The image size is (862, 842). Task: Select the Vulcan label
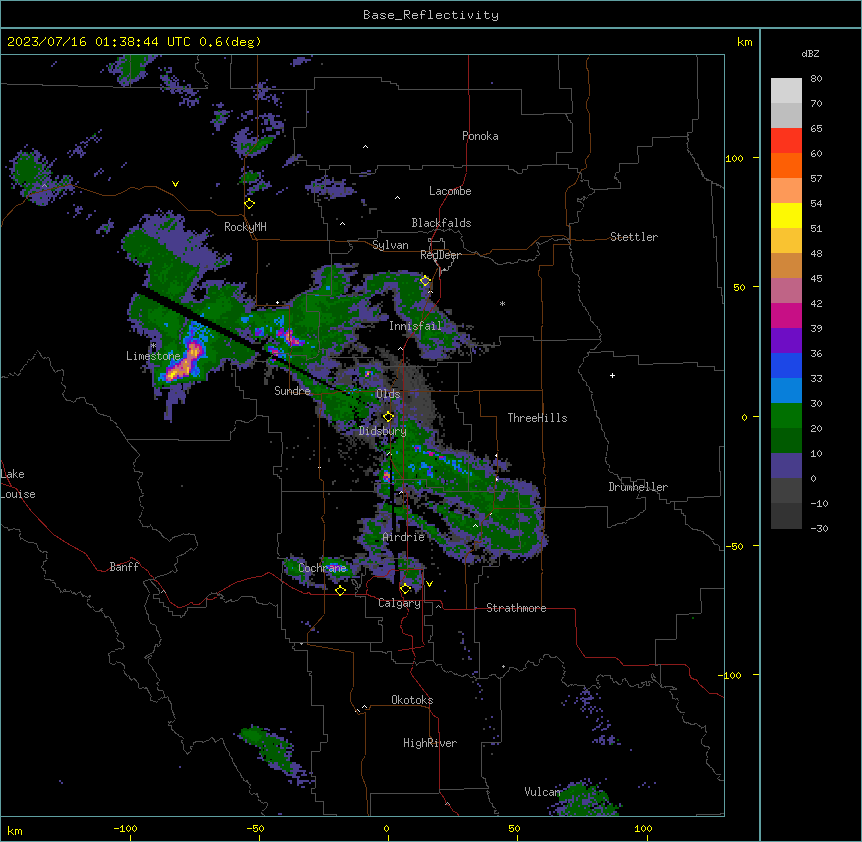(542, 792)
